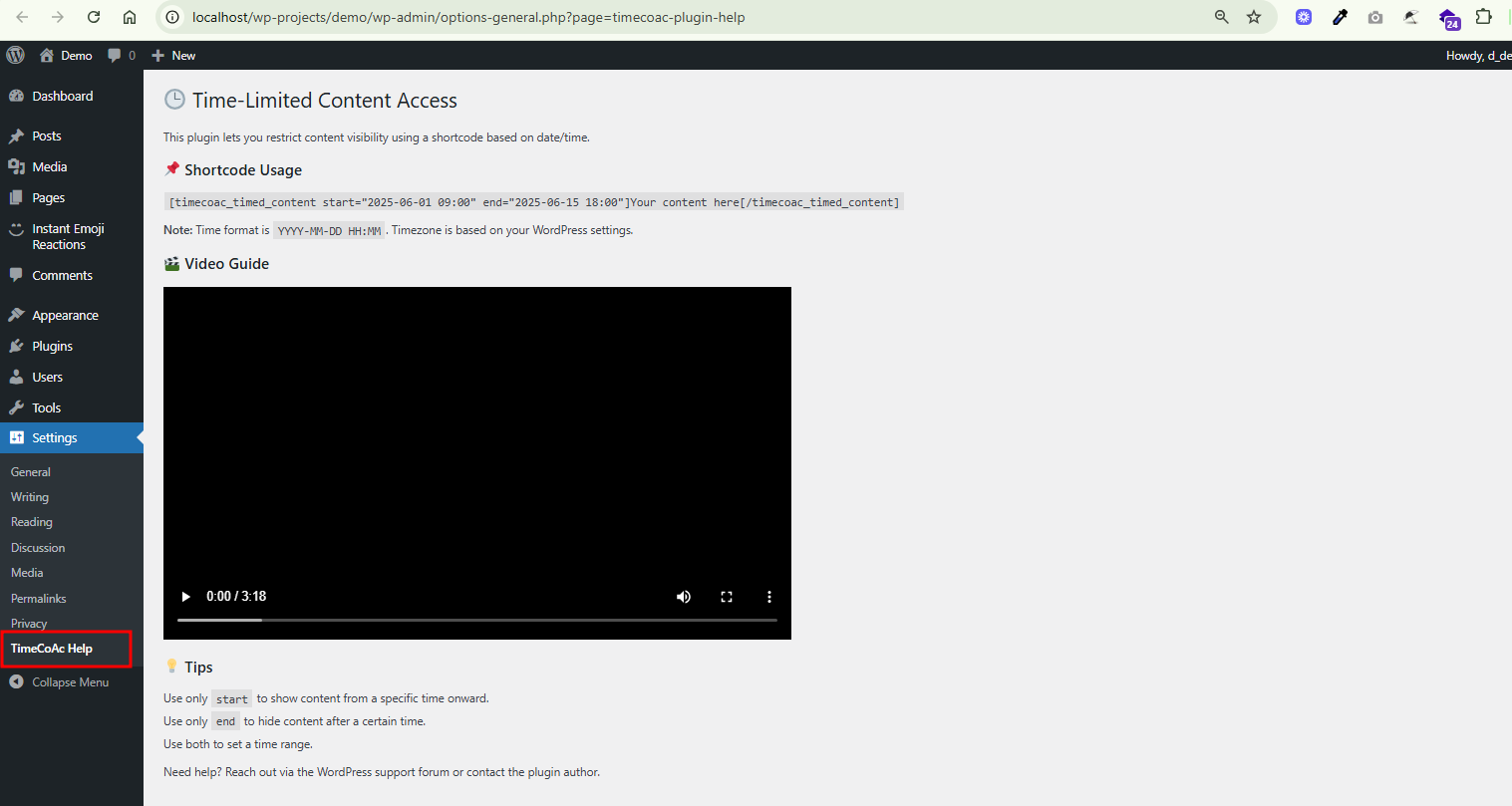Click the WordPress logo in the admin bar
This screenshot has height=806, width=1512.
14,55
